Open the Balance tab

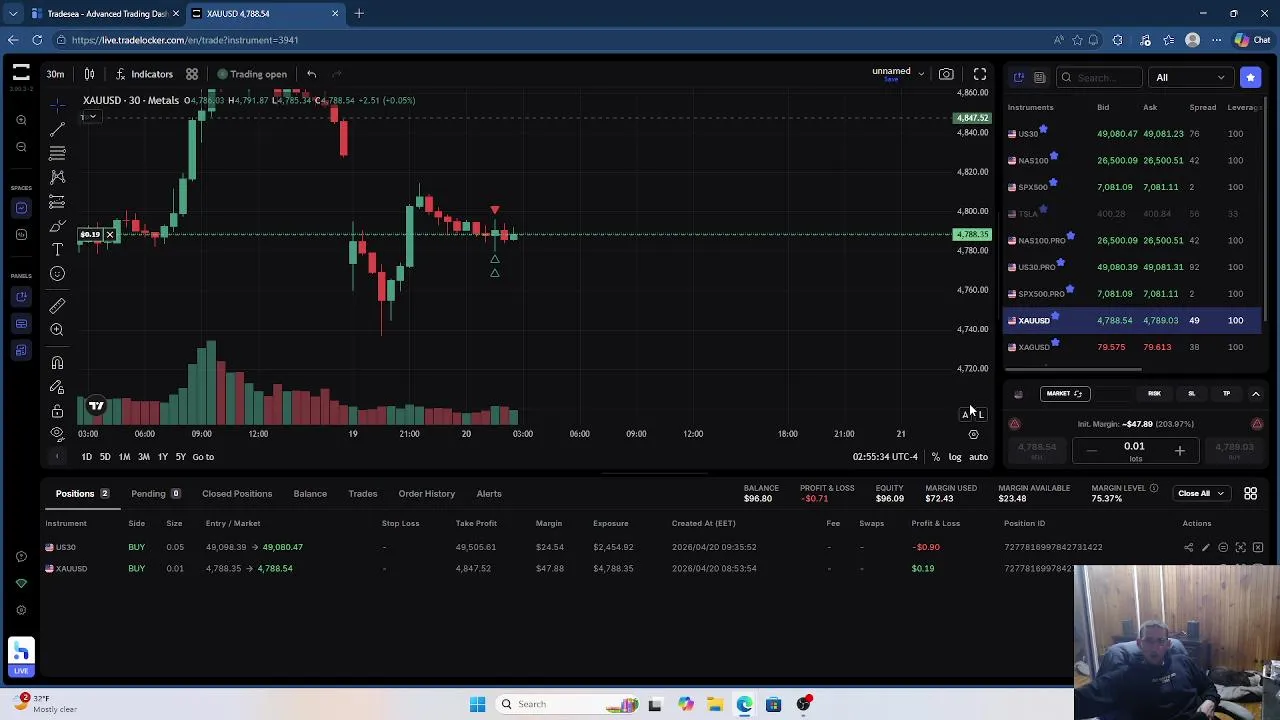pos(310,493)
